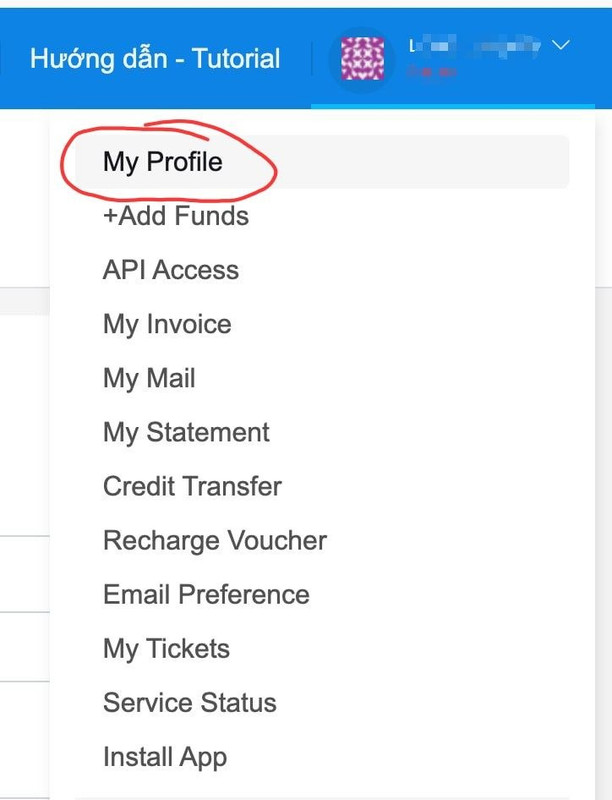Viewport: 612px width, 800px height.
Task: Select Install App option
Action: [x=165, y=757]
